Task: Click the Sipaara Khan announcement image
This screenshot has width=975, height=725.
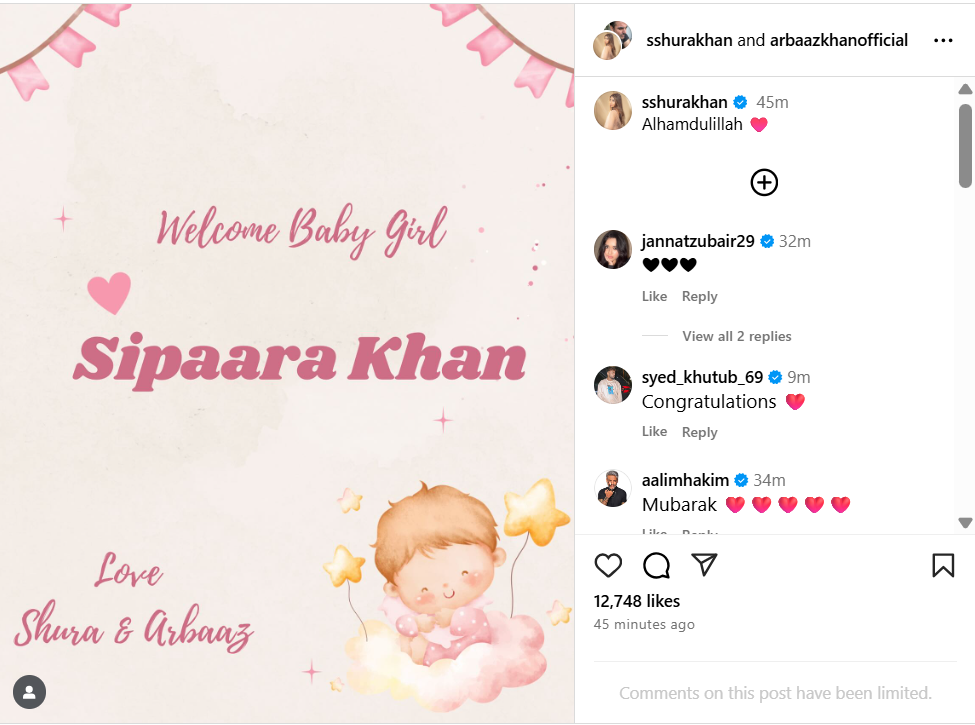Action: (287, 363)
